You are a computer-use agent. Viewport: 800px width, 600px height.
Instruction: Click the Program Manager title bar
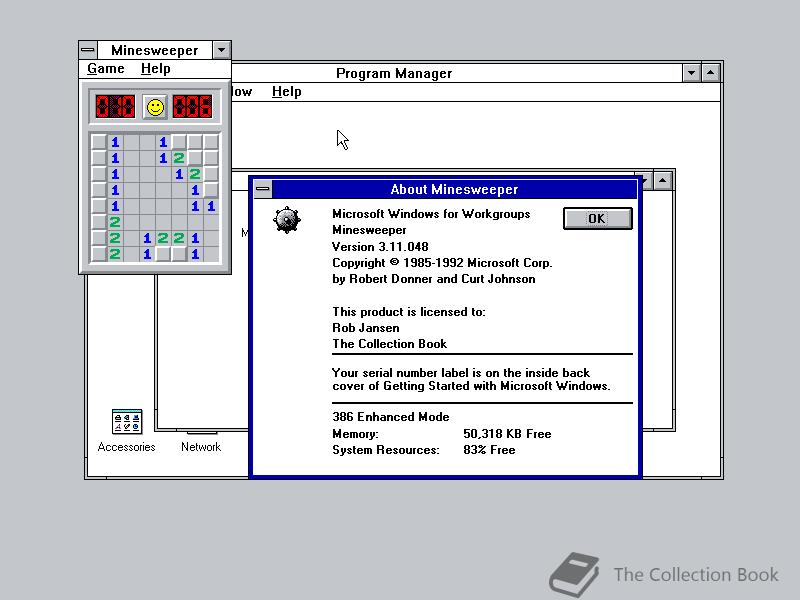click(394, 73)
